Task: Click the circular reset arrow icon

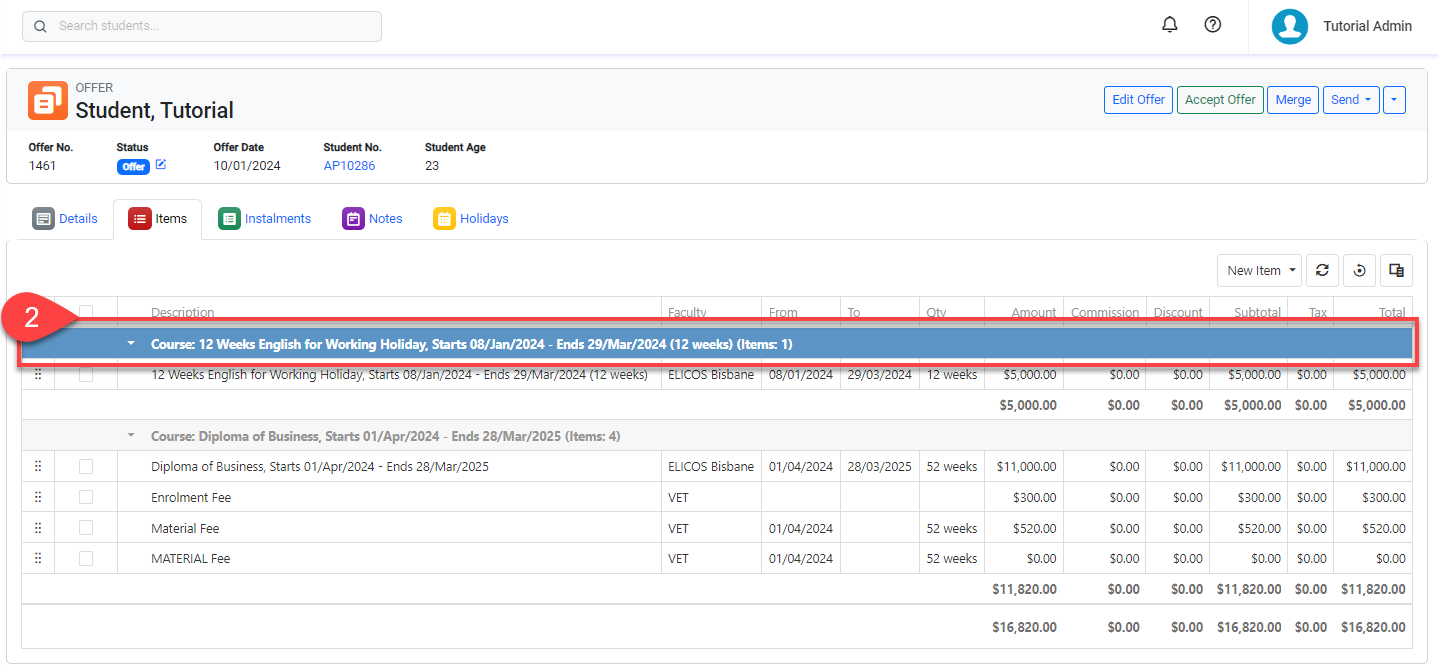Action: [x=1359, y=270]
